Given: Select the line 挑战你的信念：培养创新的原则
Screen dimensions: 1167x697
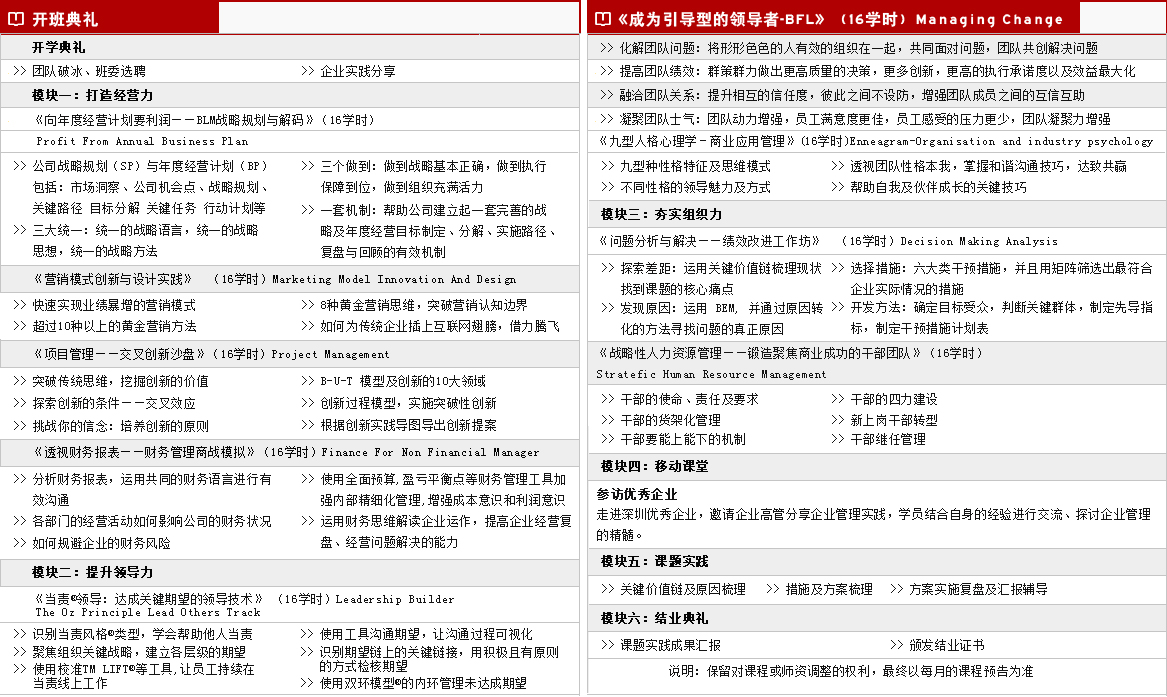Looking at the screenshot, I should pos(120,426).
